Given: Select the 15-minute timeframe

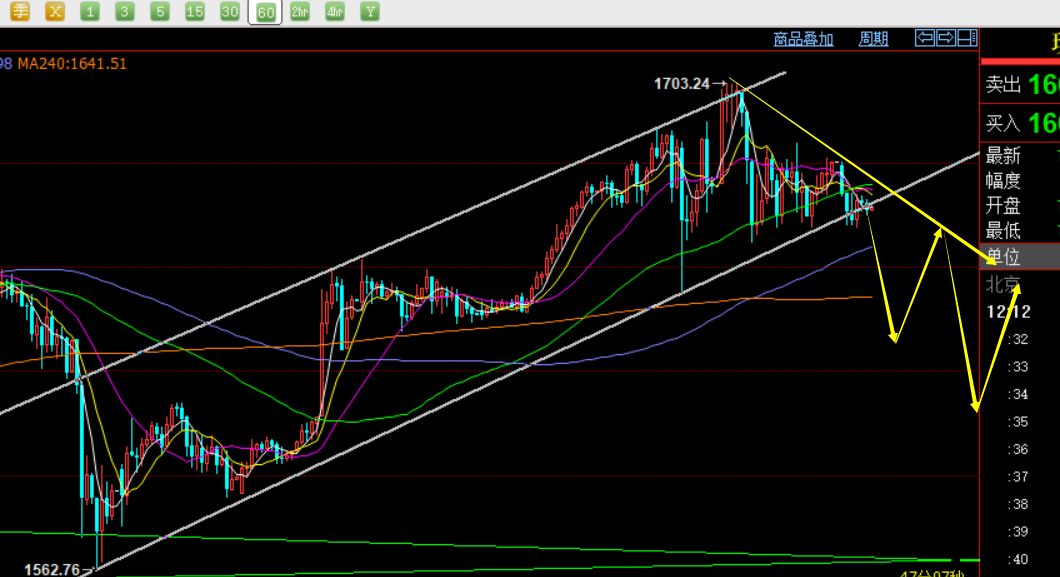Looking at the screenshot, I should 195,11.
